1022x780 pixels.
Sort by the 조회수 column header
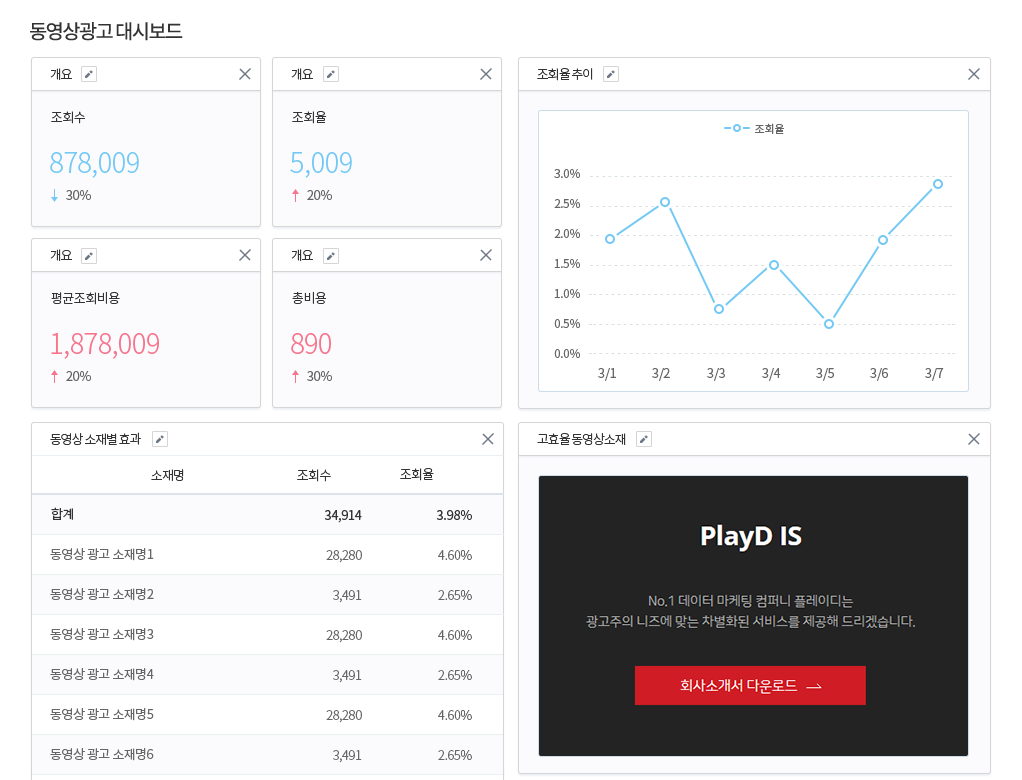coord(314,475)
